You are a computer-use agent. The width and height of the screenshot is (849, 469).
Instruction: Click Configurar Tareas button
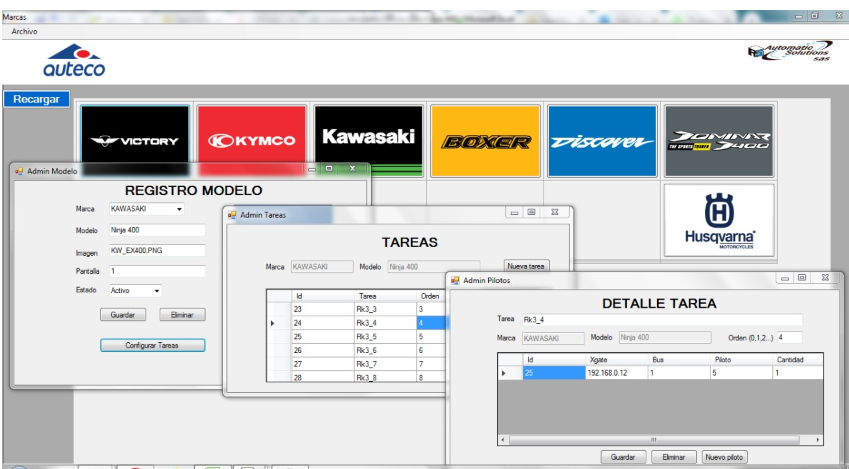pos(152,345)
